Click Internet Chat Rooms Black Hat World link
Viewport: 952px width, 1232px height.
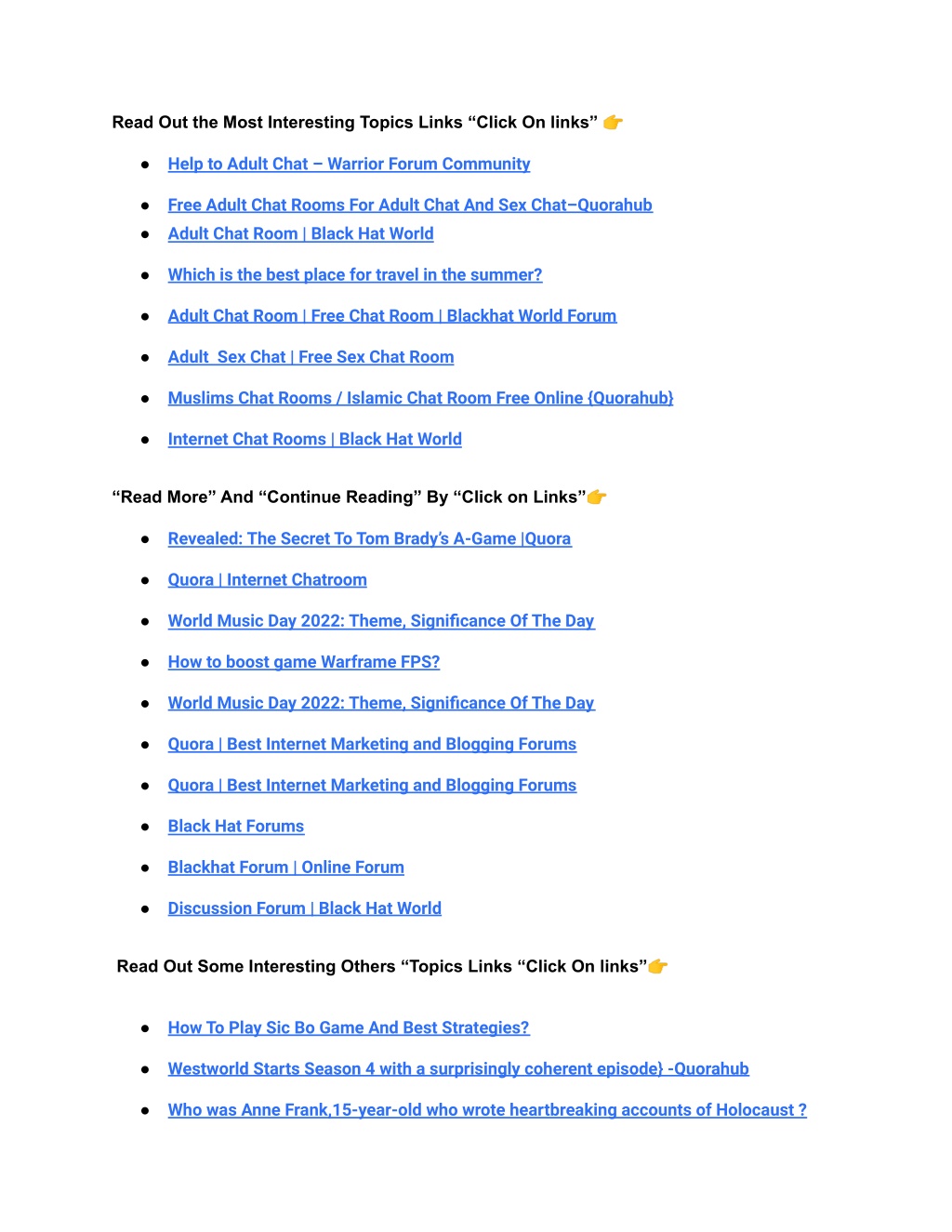pyautogui.click(x=314, y=440)
